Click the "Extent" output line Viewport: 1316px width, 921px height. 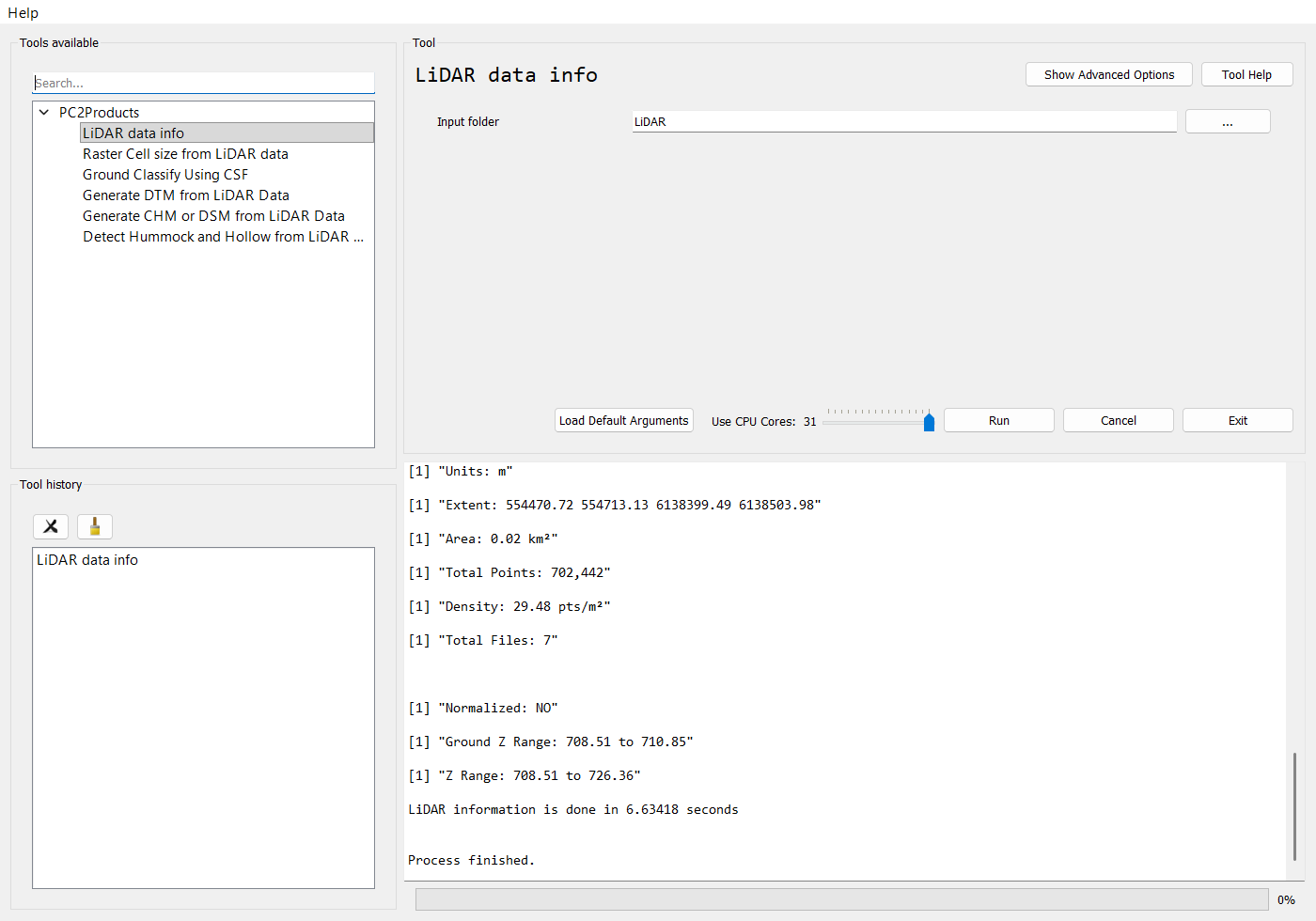pos(615,505)
